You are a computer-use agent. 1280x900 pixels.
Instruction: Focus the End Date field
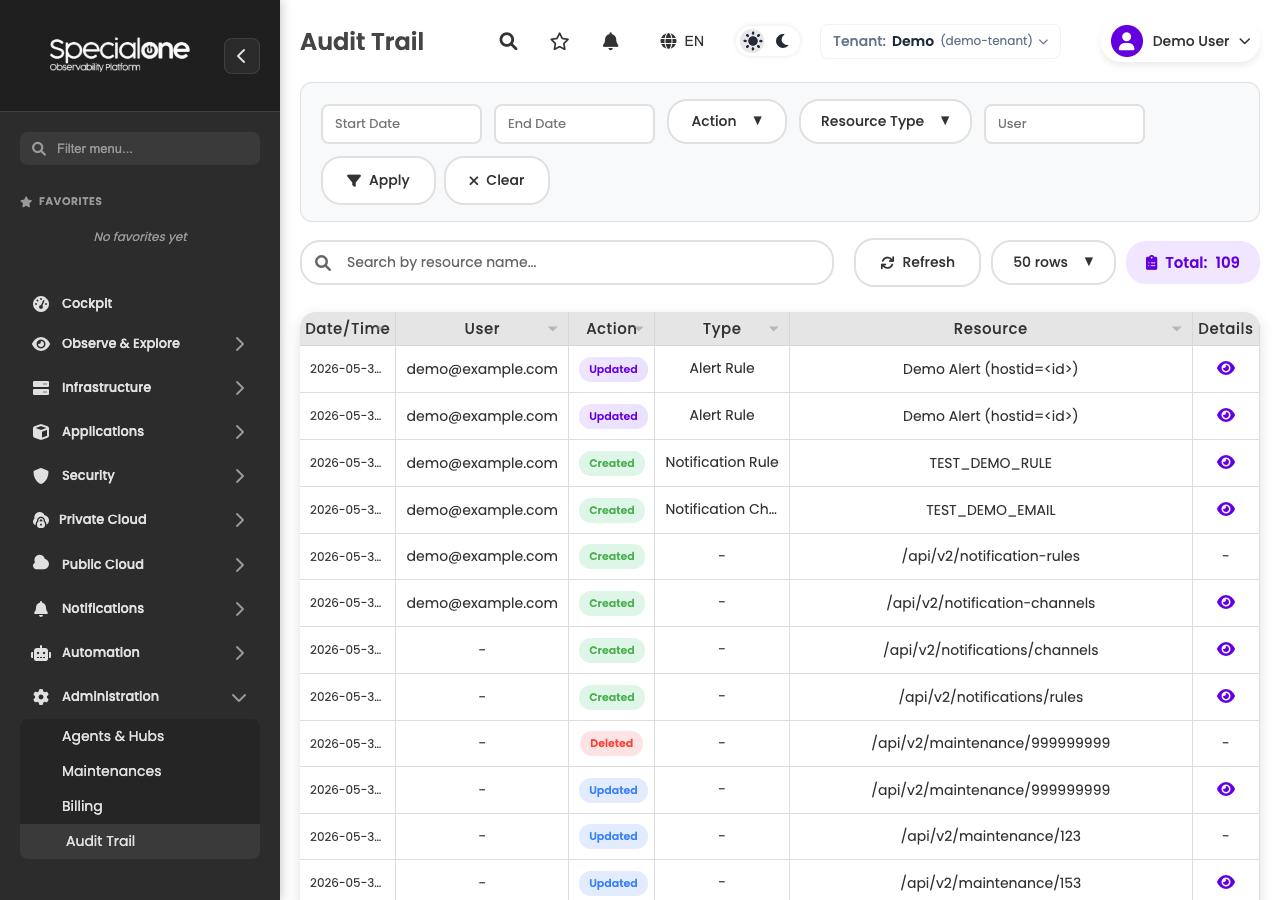(x=574, y=124)
